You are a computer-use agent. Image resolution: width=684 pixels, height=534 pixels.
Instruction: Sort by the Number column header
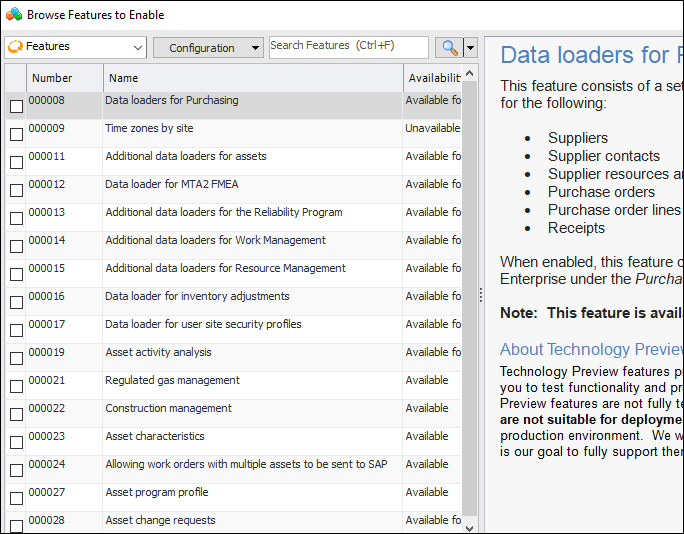coord(52,78)
